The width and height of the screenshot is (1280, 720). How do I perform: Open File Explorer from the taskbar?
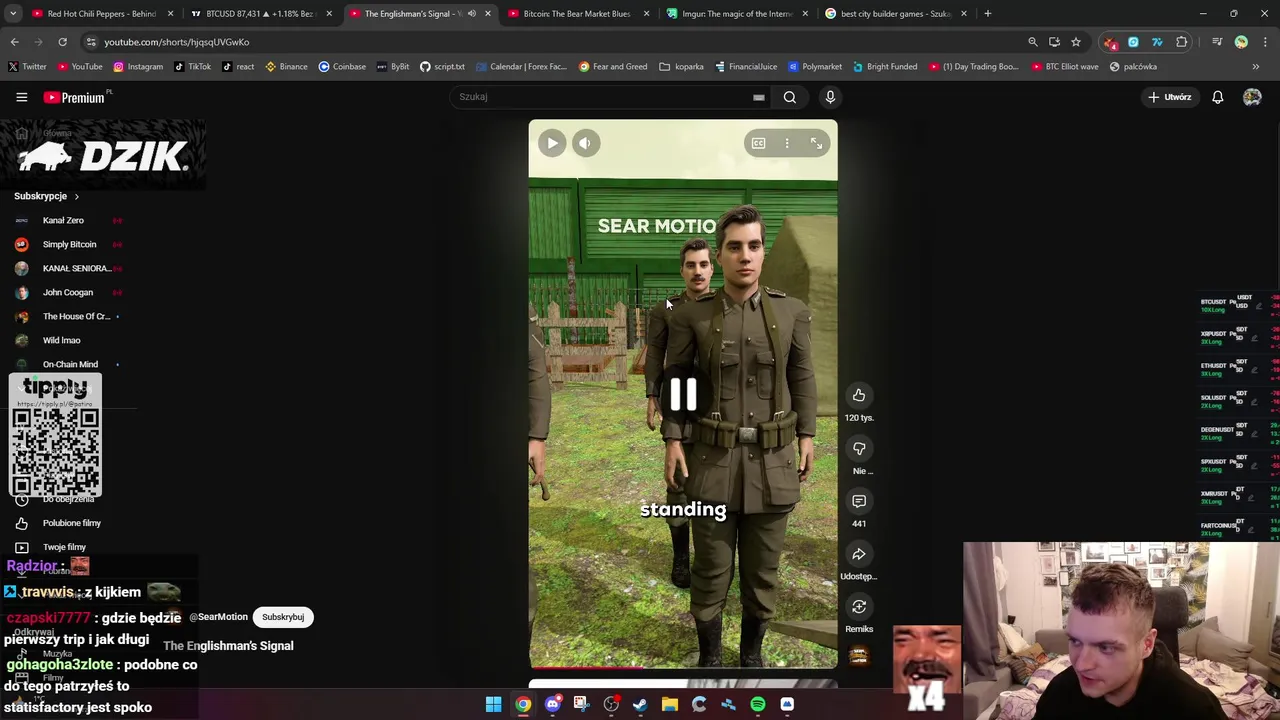point(670,704)
